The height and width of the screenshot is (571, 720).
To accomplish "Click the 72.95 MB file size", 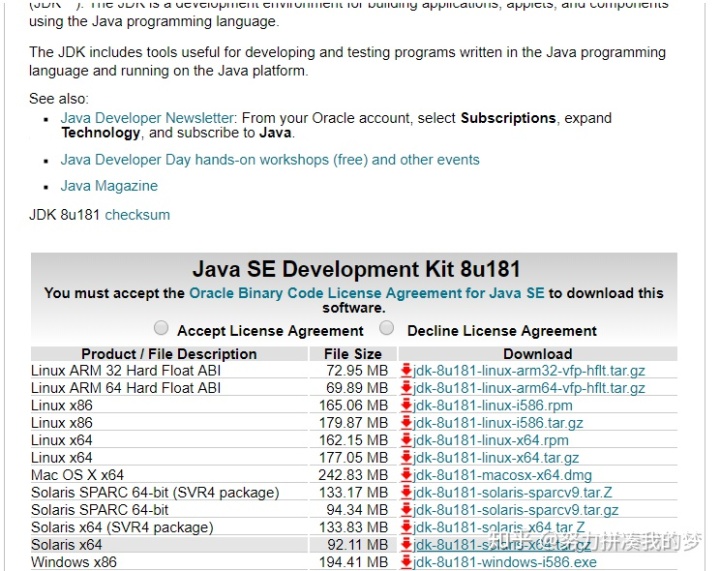I will coord(357,370).
